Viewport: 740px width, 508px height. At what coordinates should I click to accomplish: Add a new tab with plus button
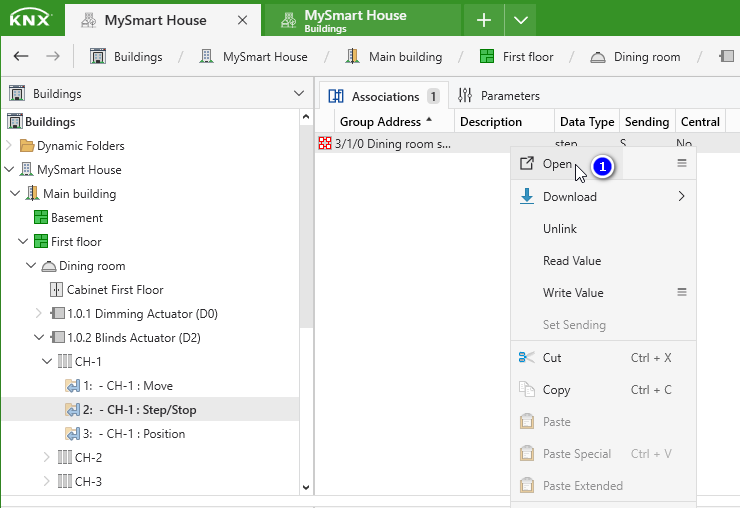(x=484, y=20)
